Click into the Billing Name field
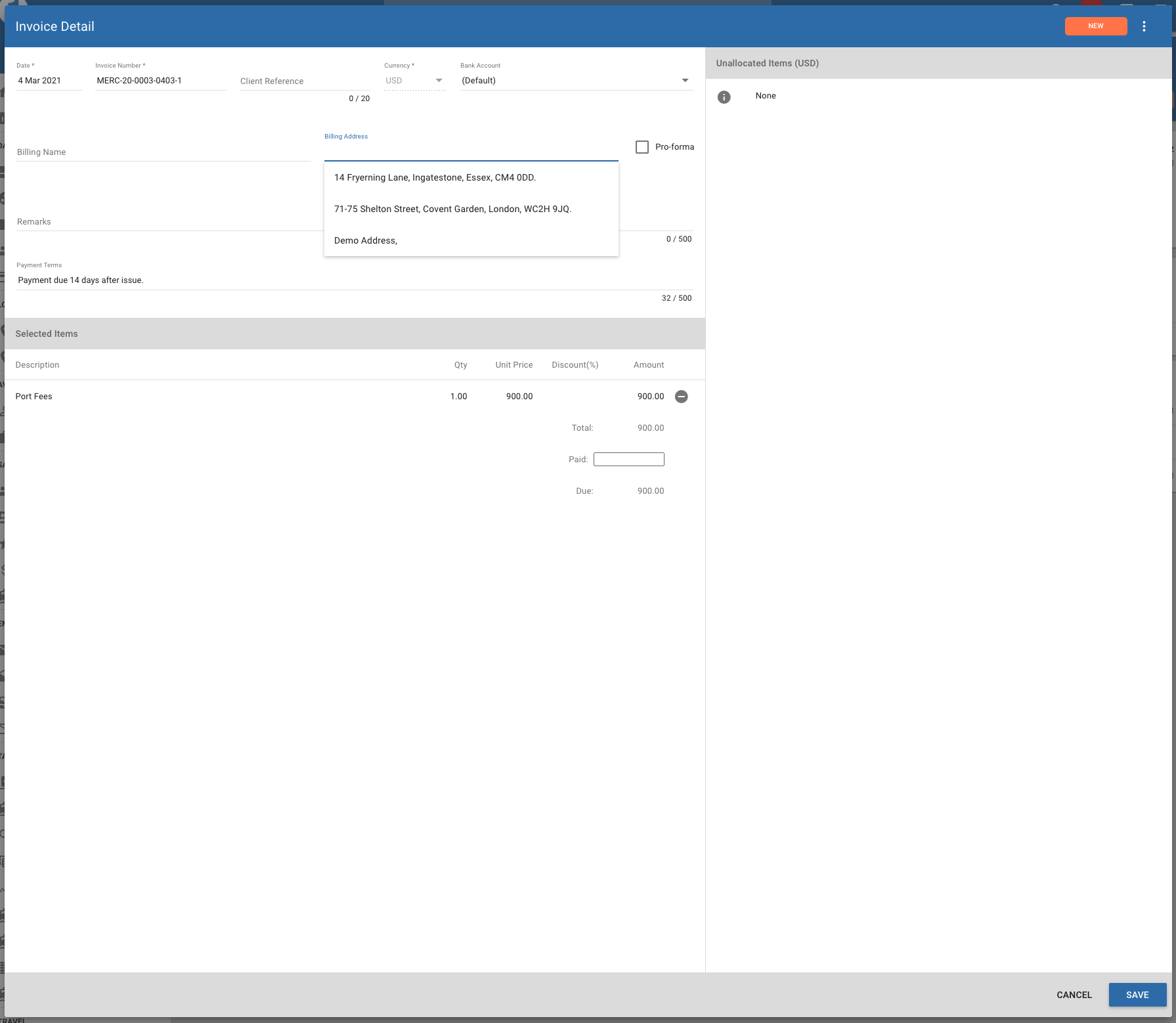Screen dimensions: 1176x1023 click(x=163, y=152)
